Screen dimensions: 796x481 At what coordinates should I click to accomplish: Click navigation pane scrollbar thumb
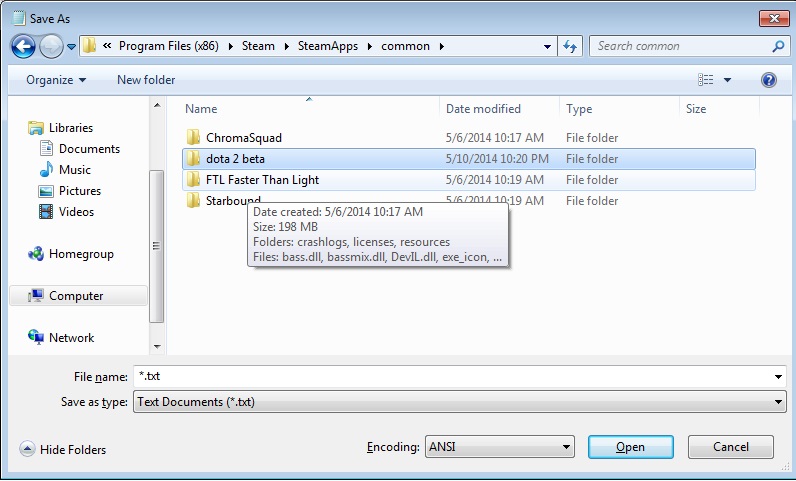[x=156, y=246]
